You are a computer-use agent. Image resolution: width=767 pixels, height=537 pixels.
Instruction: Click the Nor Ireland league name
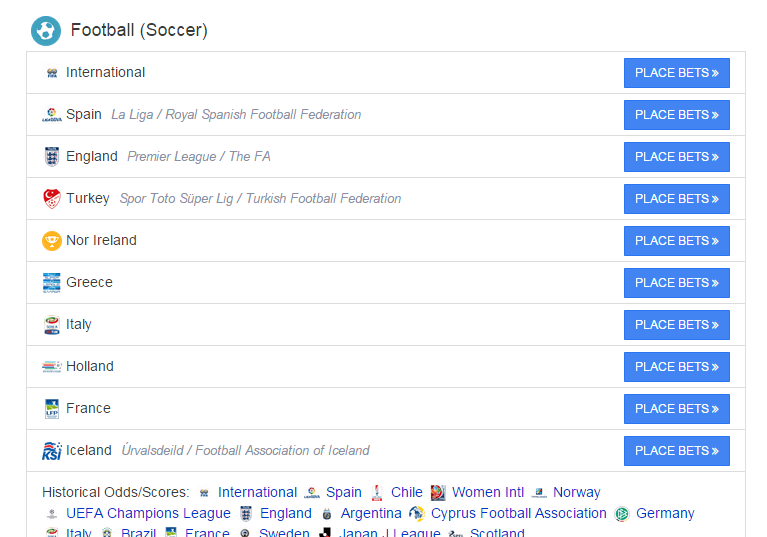101,241
